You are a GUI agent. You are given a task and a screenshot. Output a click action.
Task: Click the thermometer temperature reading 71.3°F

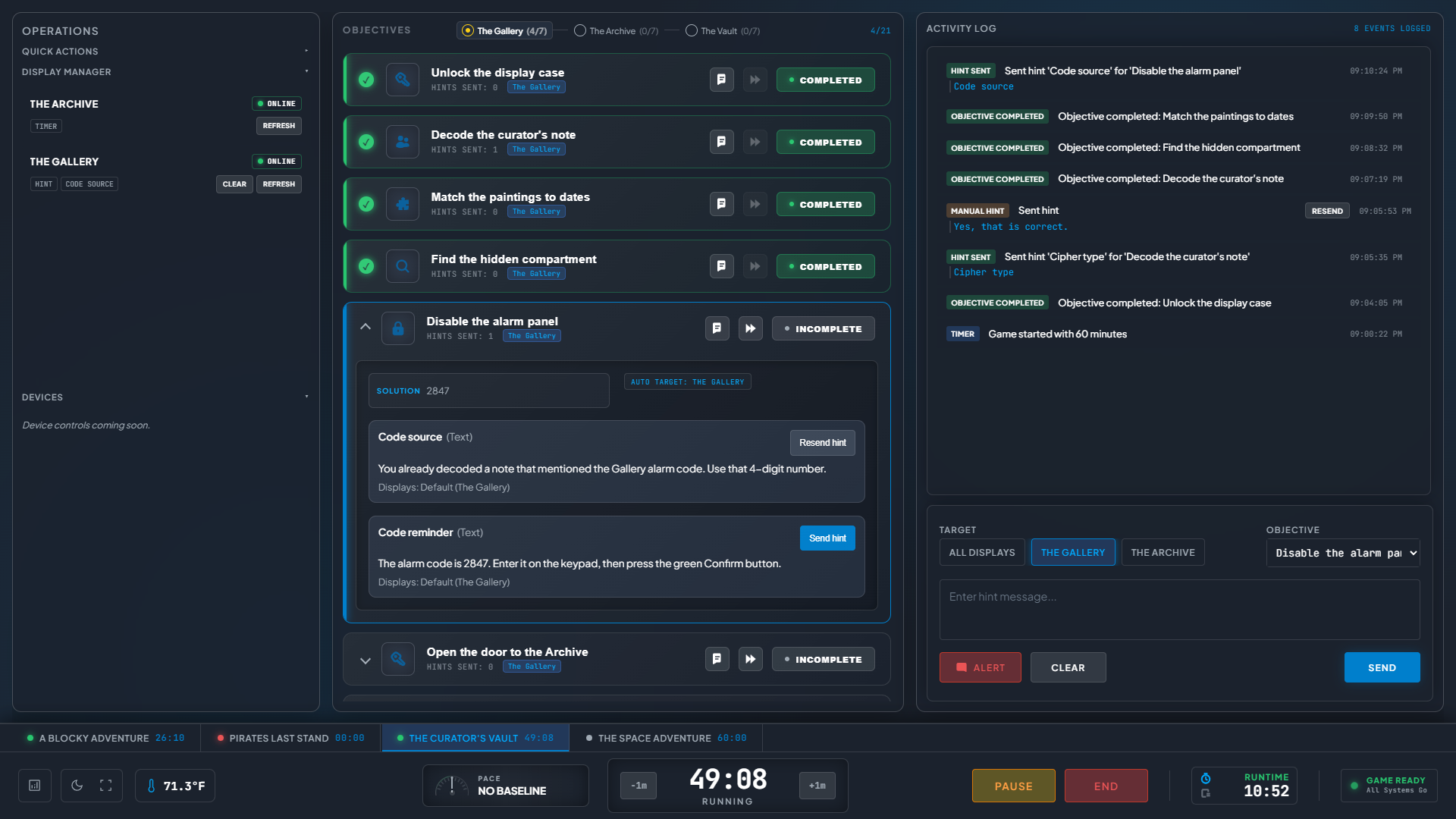pos(175,786)
